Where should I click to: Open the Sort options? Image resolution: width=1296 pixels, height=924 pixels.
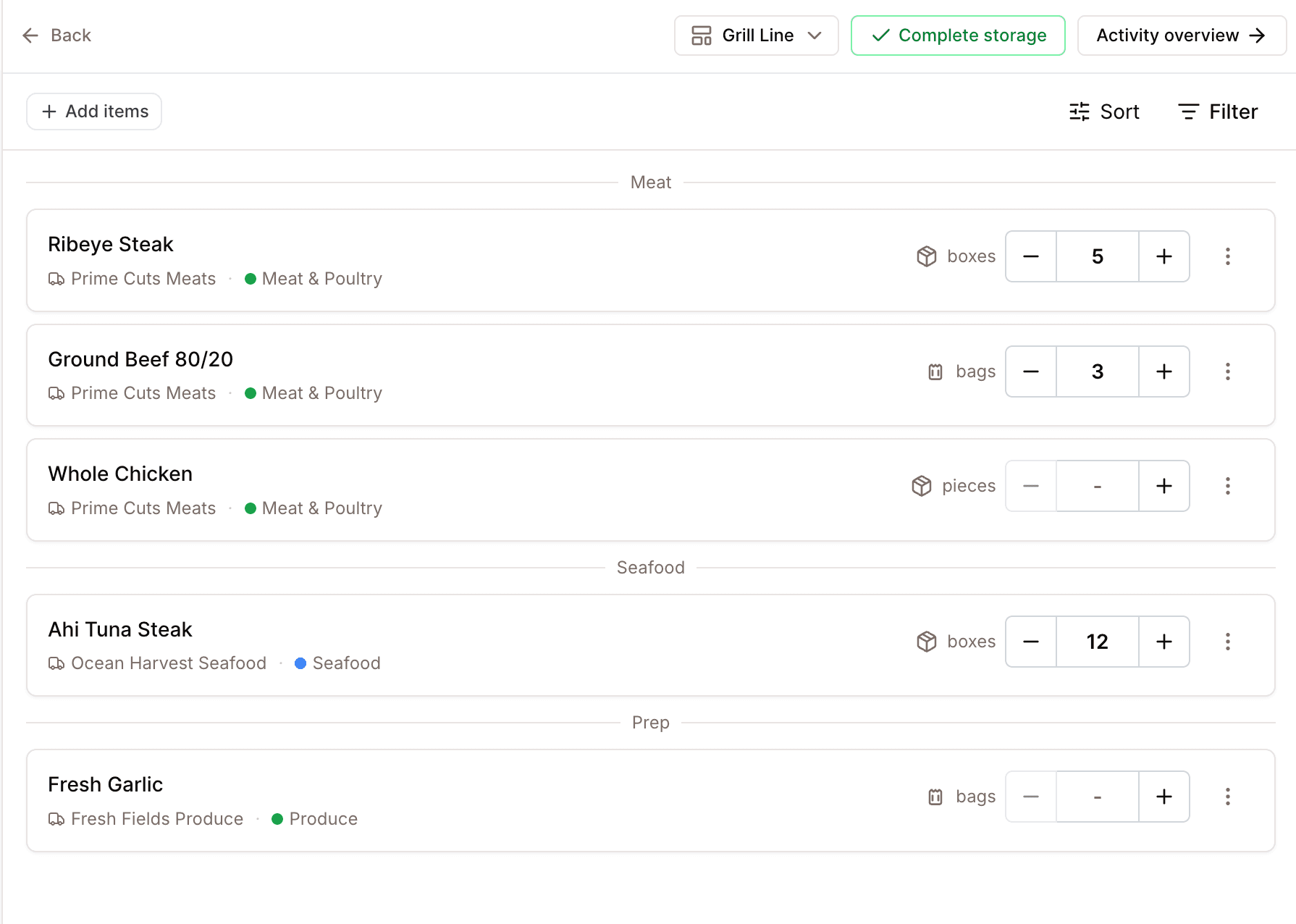pyautogui.click(x=1104, y=112)
